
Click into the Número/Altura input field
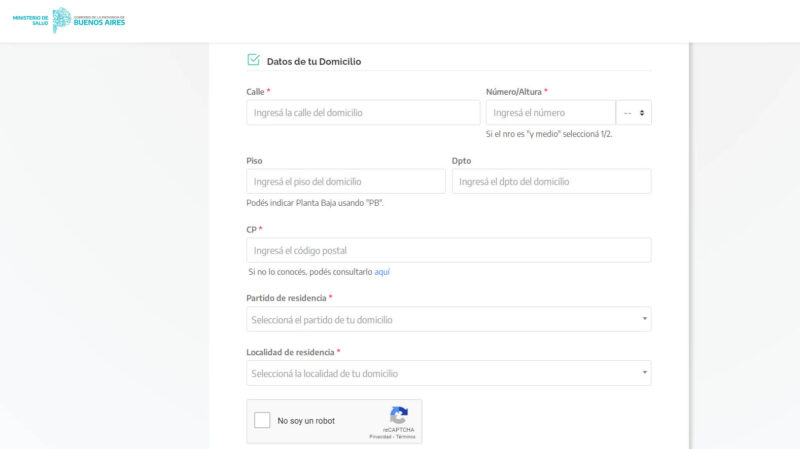tap(550, 113)
